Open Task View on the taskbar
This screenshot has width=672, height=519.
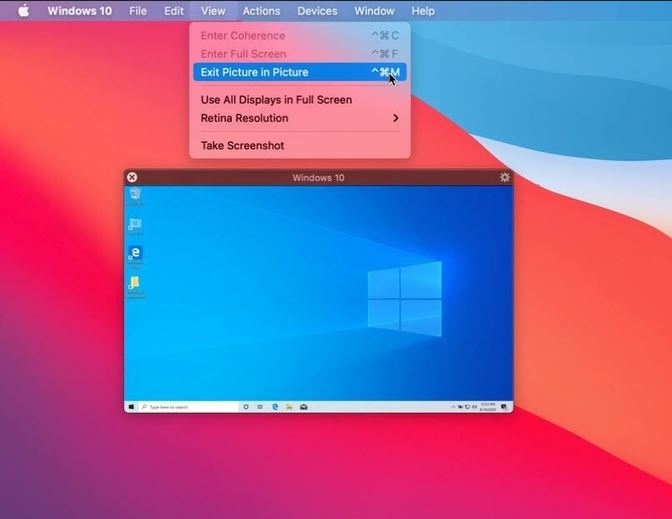[260, 407]
